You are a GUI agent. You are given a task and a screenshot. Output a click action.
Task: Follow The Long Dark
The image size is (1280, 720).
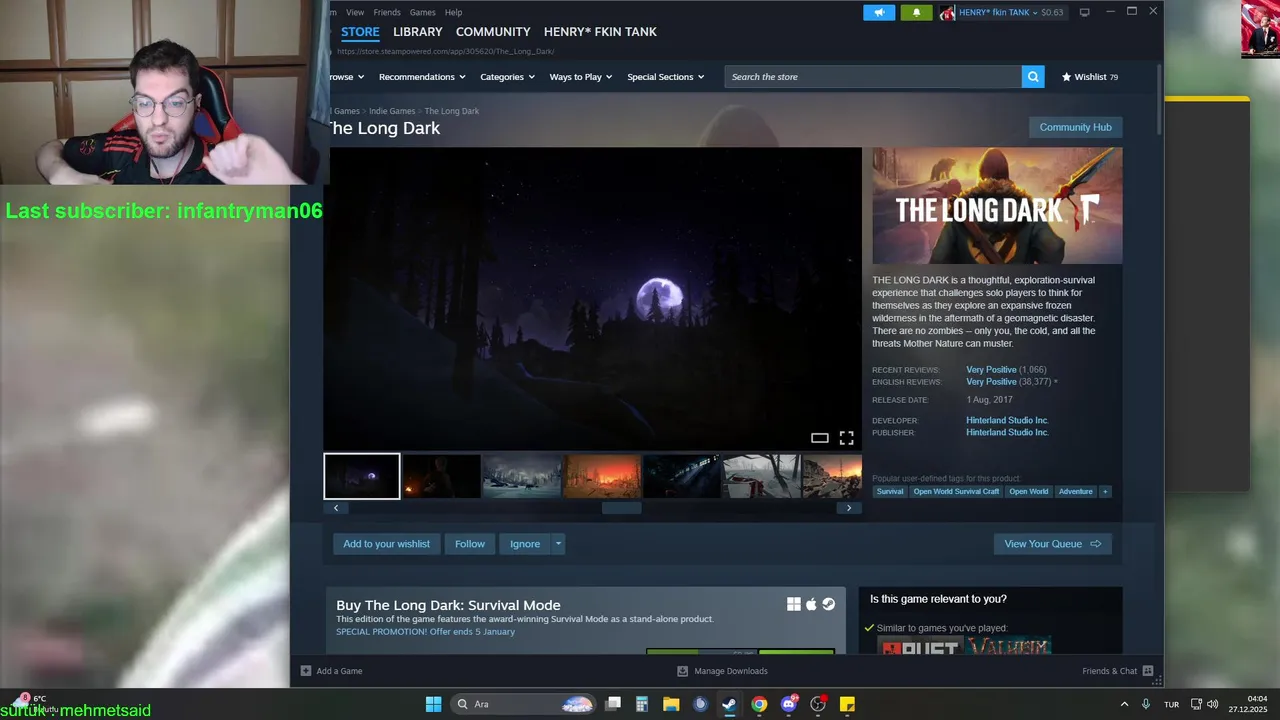click(x=470, y=544)
